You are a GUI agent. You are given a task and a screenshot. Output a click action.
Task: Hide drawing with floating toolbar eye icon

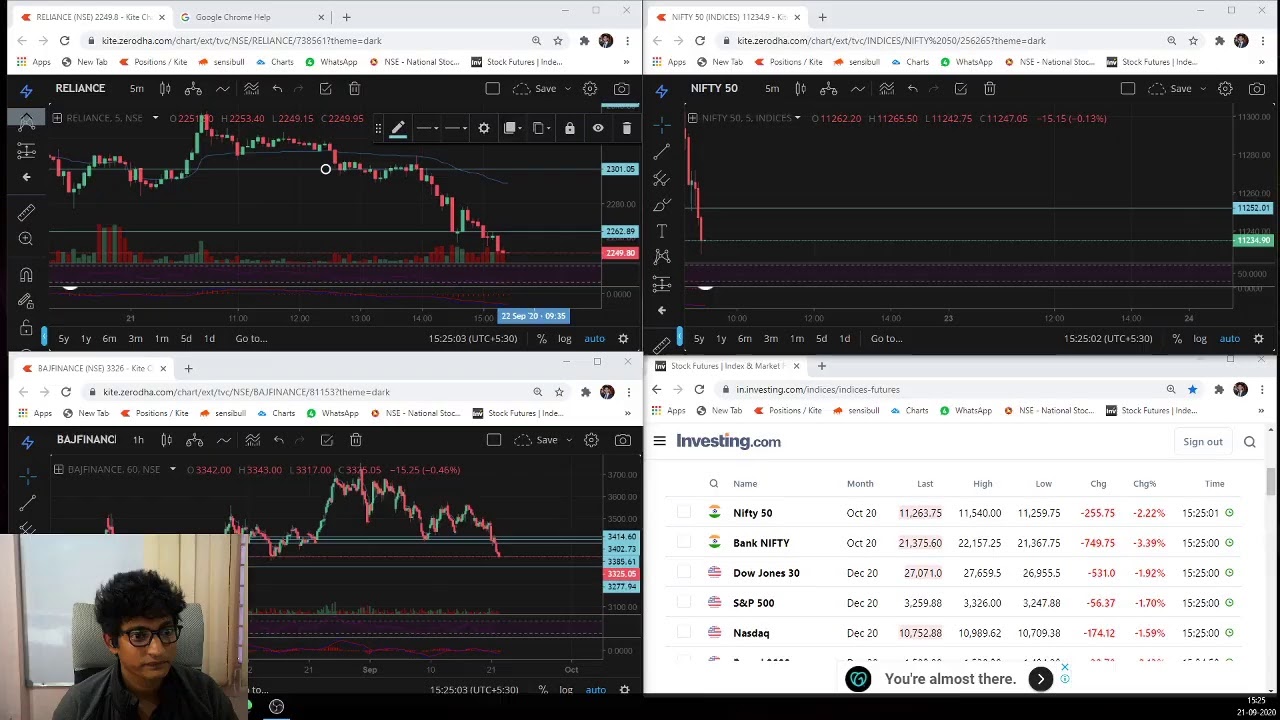tap(598, 128)
